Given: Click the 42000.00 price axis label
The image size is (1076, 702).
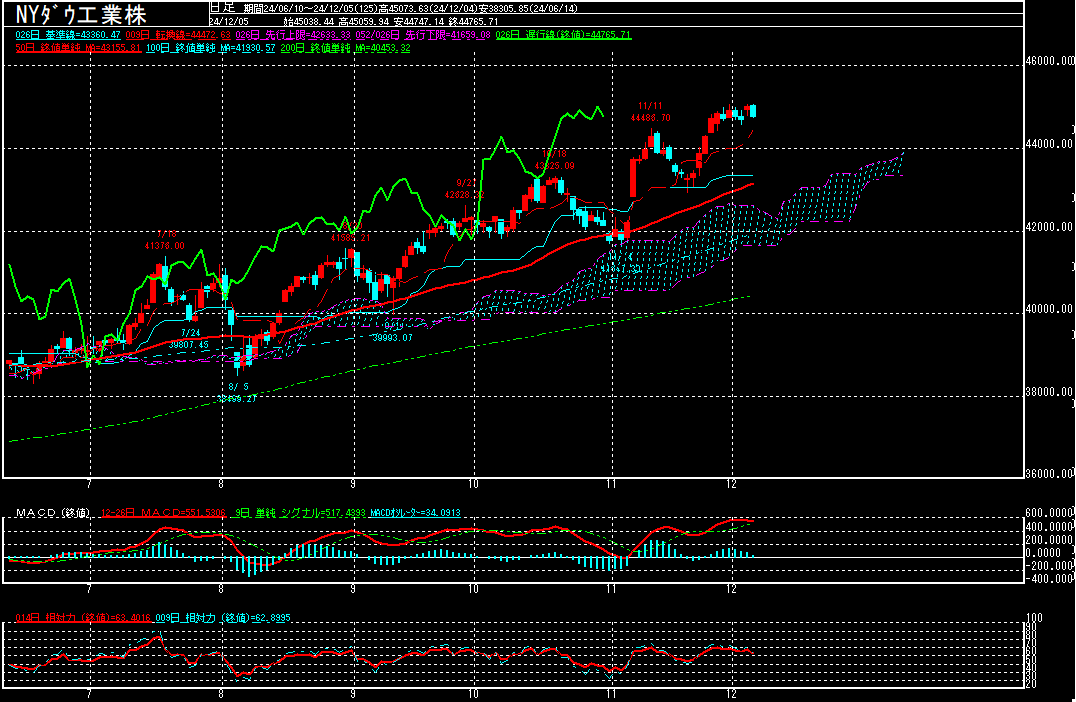Looking at the screenshot, I should tap(1049, 227).
